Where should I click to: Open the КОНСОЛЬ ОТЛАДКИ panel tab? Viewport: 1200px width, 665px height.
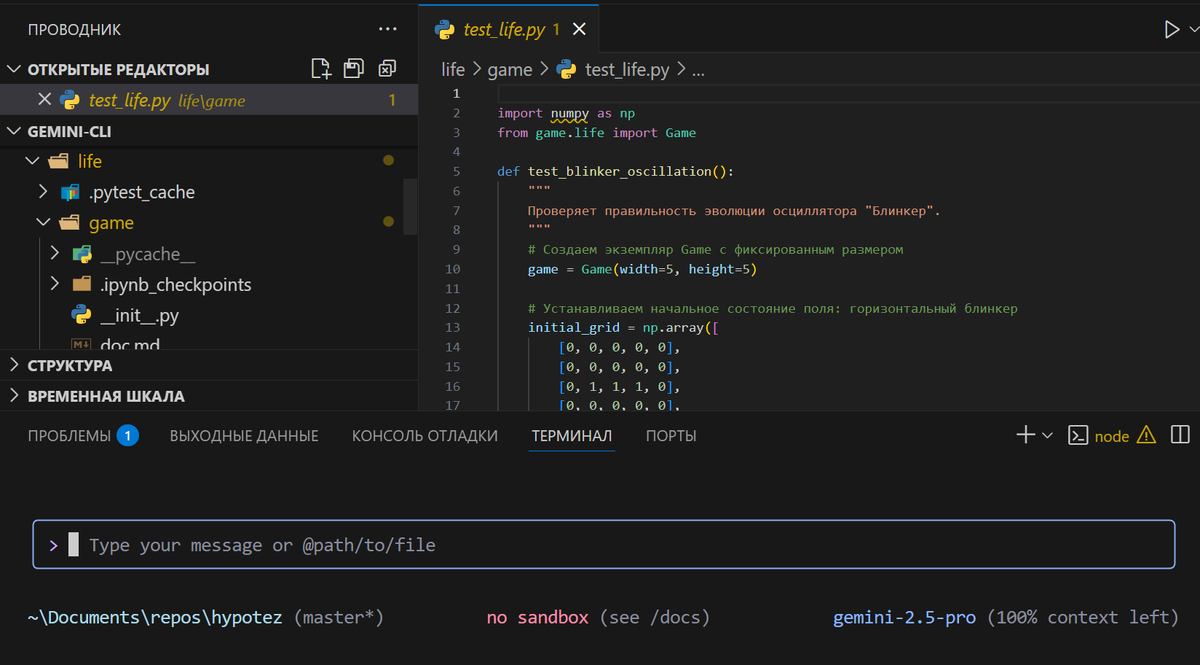point(425,436)
